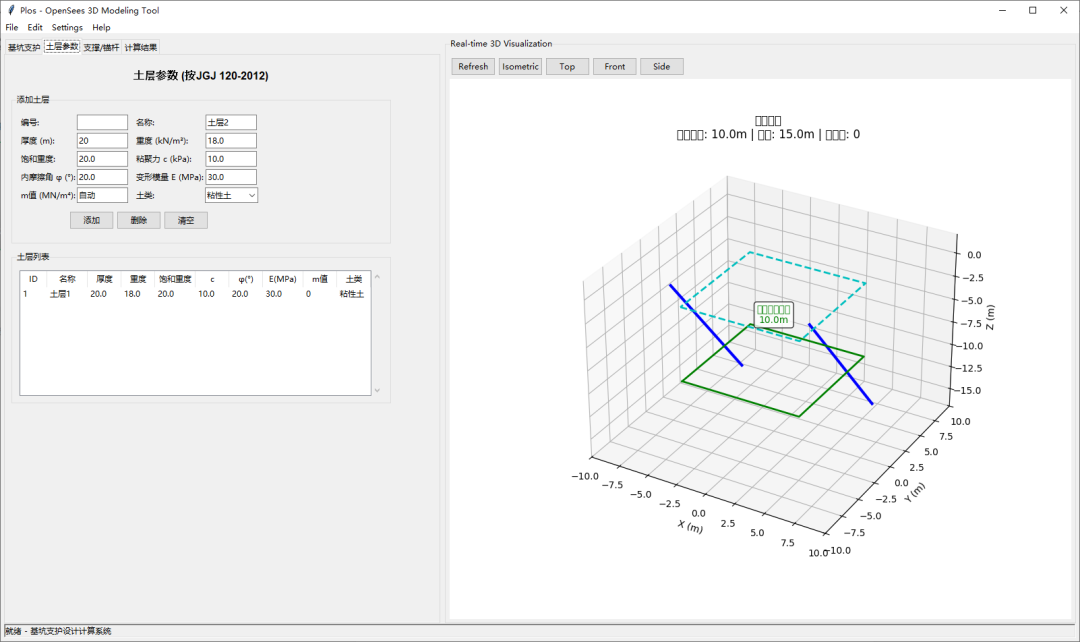Switch to the 土层参数 tab
Viewport: 1080px width, 642px height.
(x=62, y=47)
